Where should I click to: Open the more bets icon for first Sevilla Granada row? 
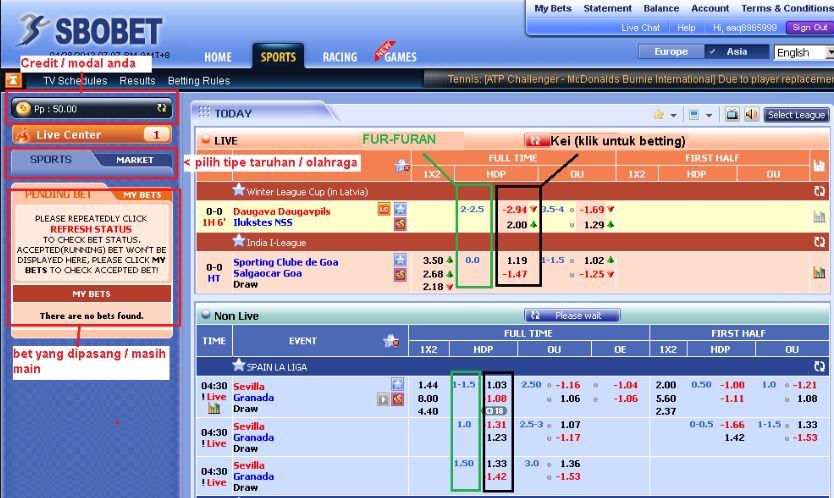click(x=397, y=399)
